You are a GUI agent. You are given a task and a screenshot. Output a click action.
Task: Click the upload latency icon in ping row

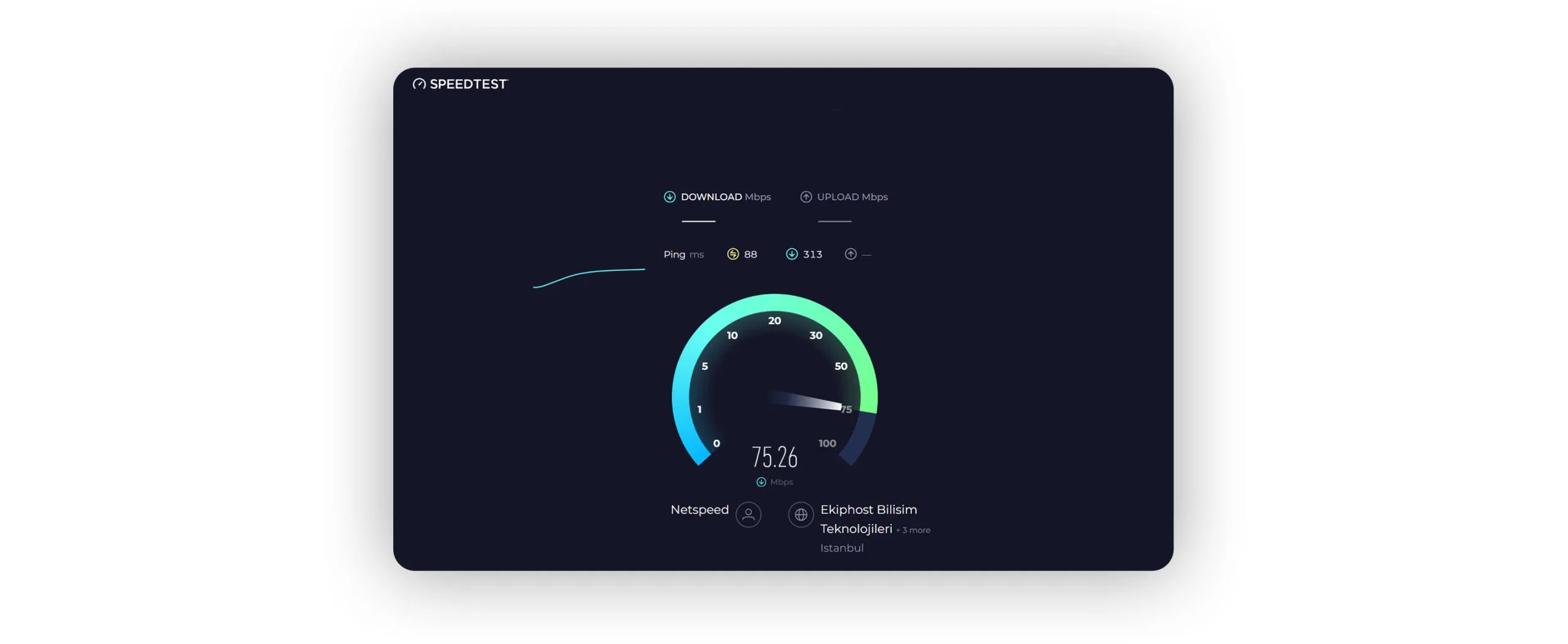(851, 254)
